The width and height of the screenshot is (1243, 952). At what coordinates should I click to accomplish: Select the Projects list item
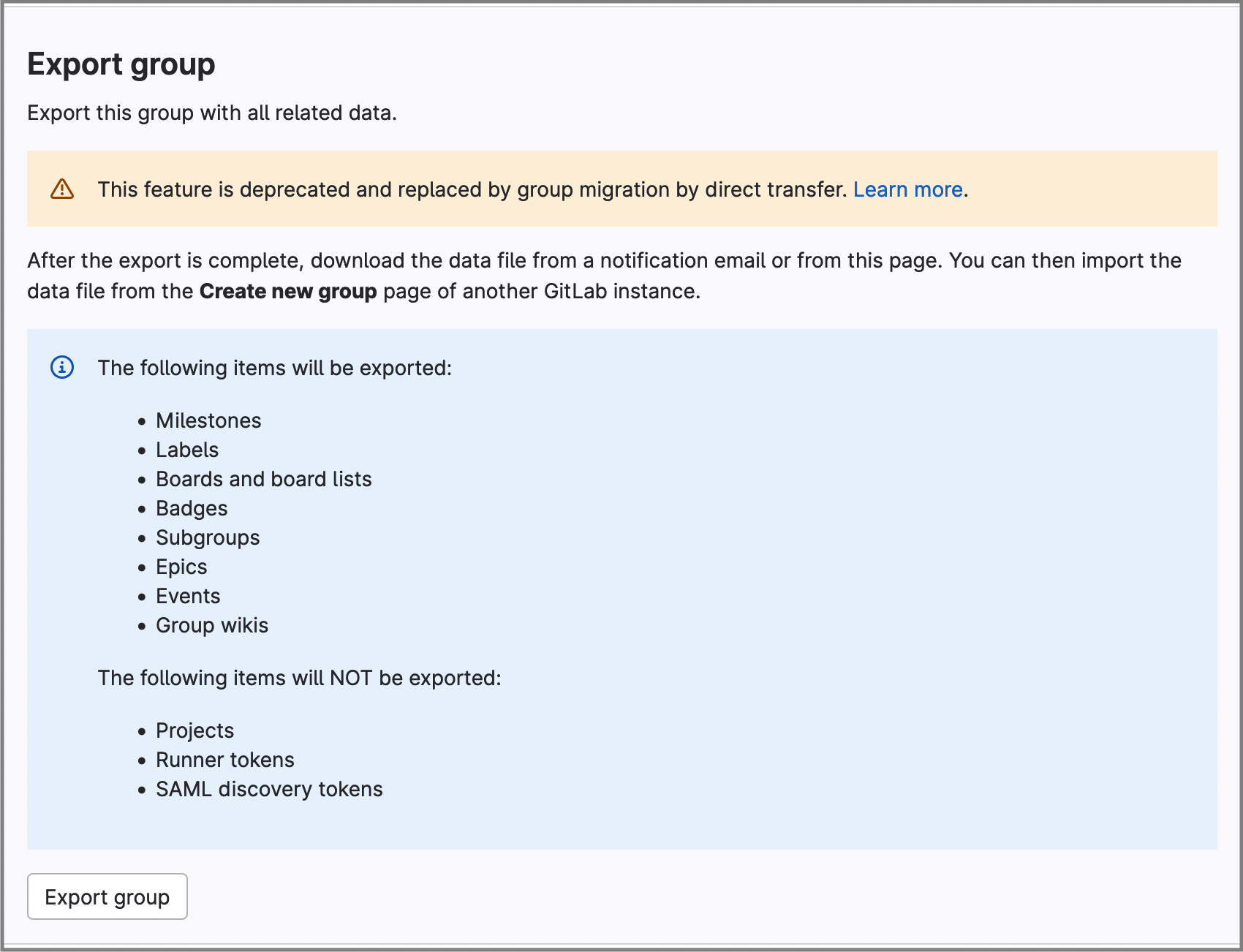(194, 730)
